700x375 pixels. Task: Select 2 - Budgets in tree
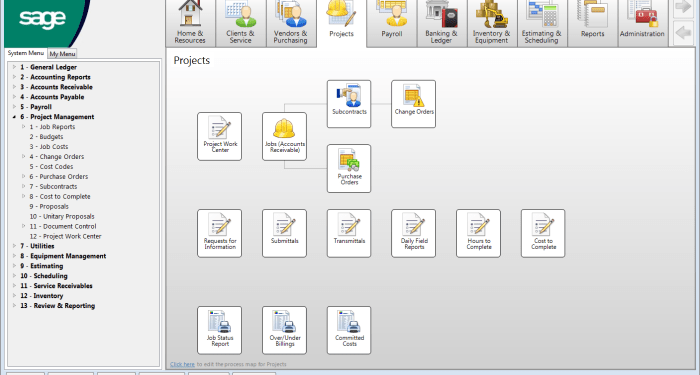pos(46,137)
